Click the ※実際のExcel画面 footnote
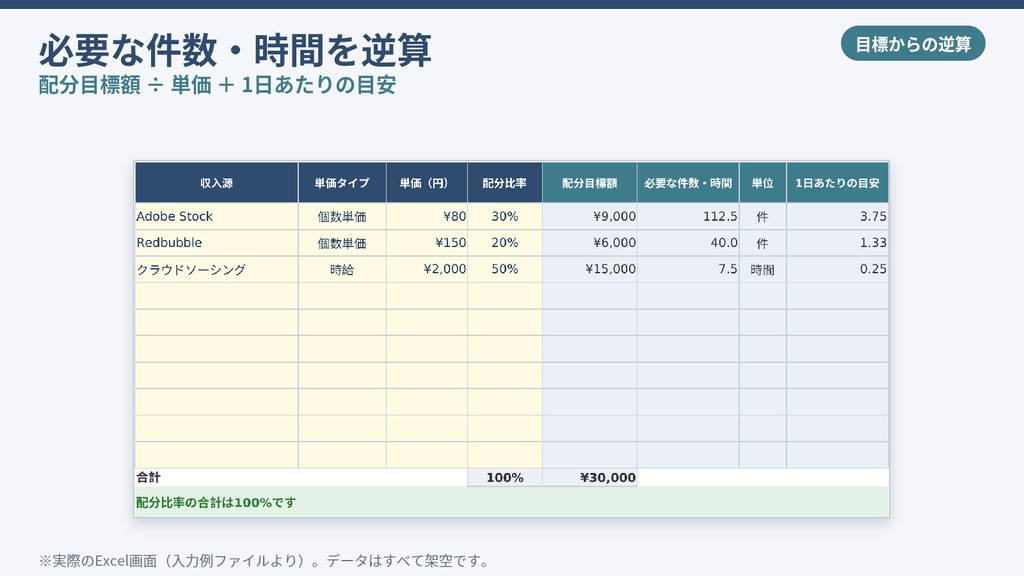 click(x=263, y=560)
